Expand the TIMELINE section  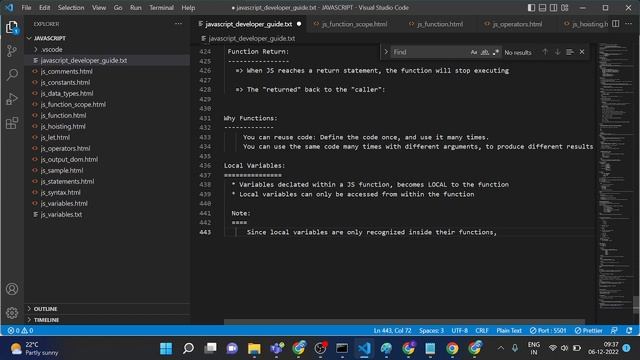click(46, 320)
